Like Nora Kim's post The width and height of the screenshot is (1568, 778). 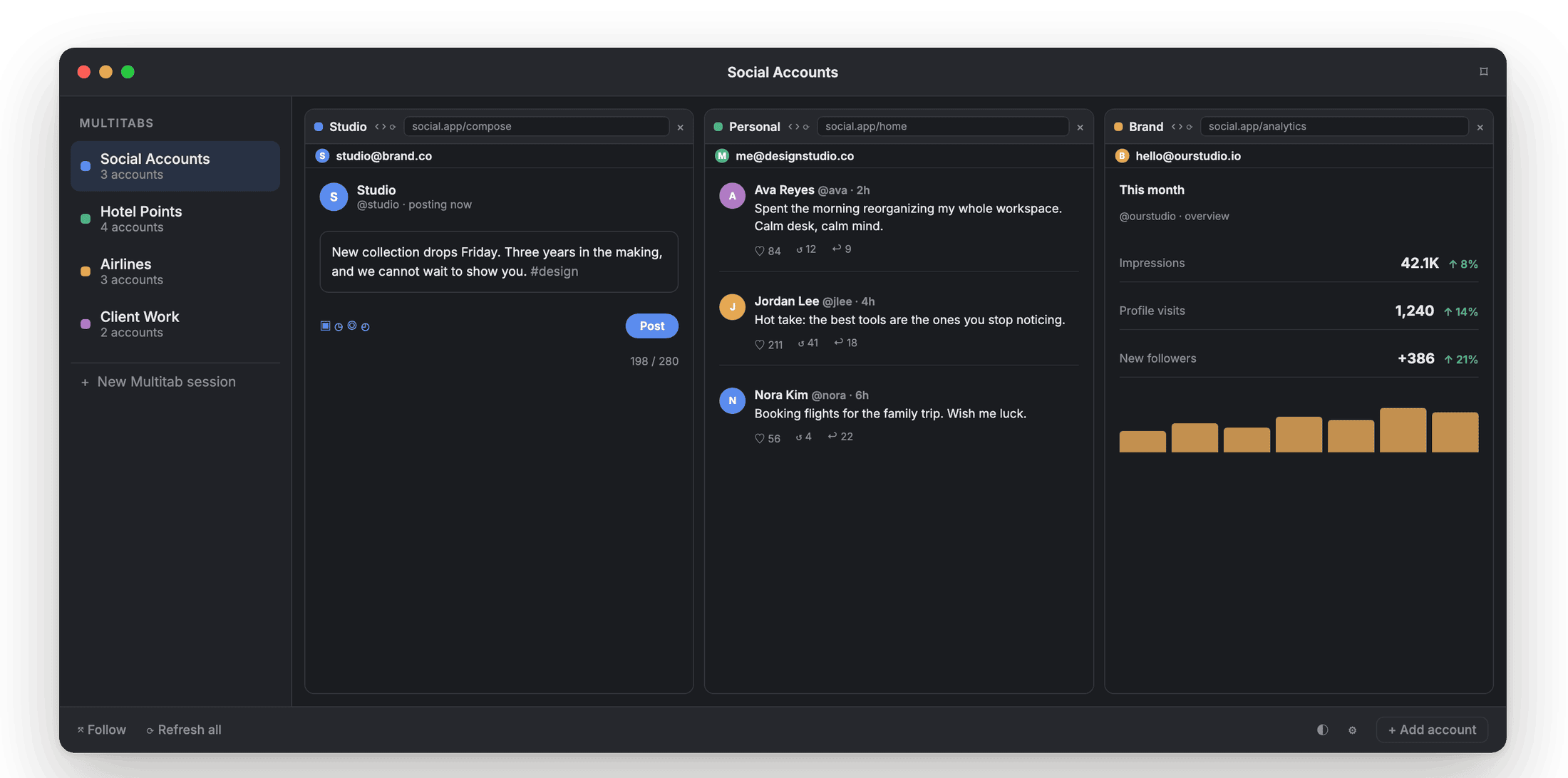[x=768, y=438]
